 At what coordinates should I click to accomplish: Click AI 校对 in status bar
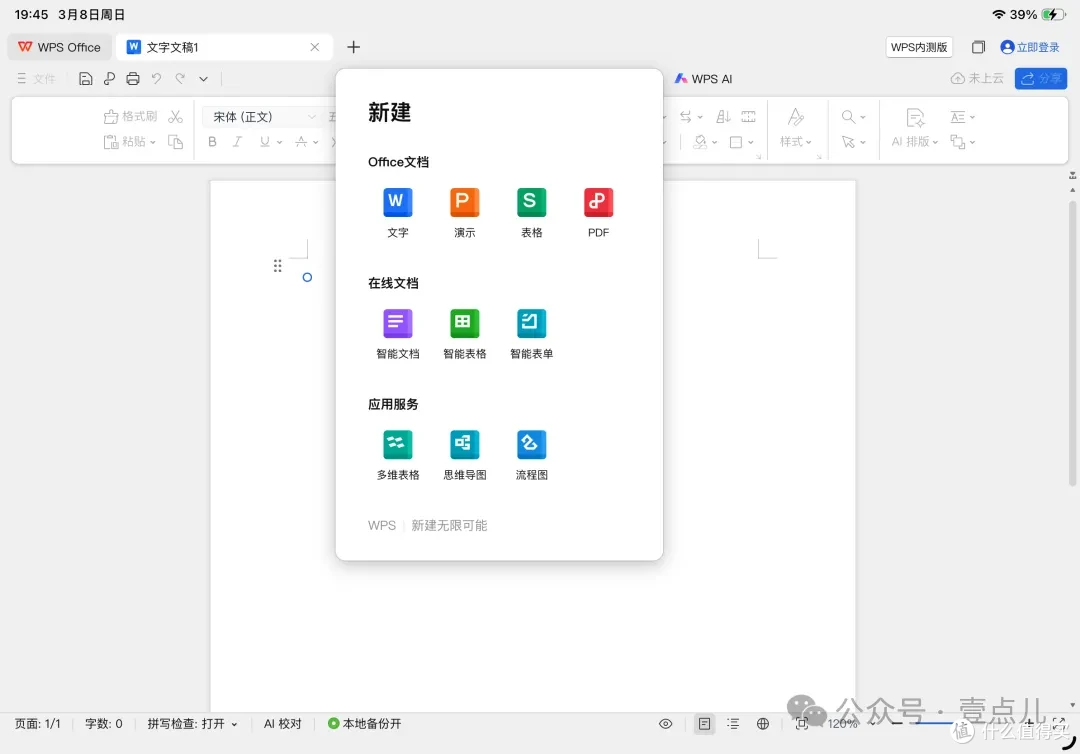click(282, 724)
